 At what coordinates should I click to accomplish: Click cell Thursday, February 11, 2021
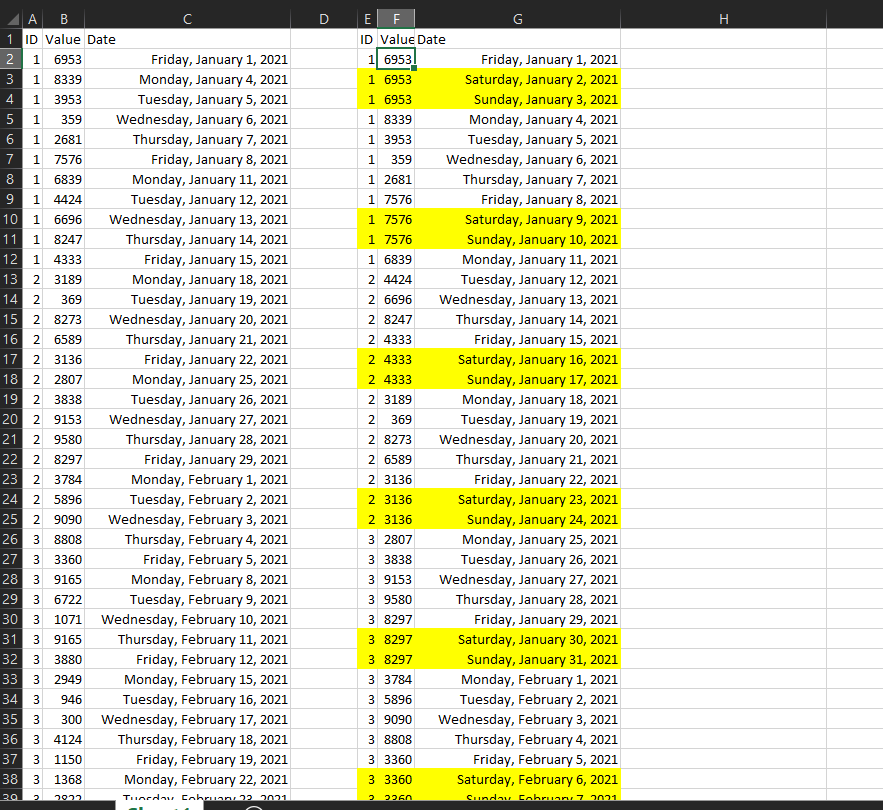(x=188, y=639)
